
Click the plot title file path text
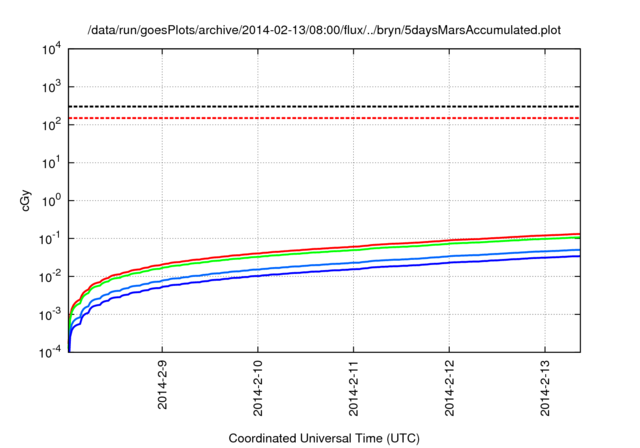[325, 30]
